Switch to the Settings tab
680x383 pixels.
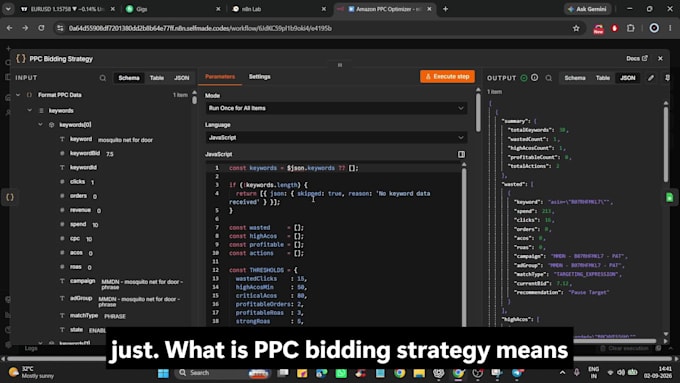pos(259,76)
